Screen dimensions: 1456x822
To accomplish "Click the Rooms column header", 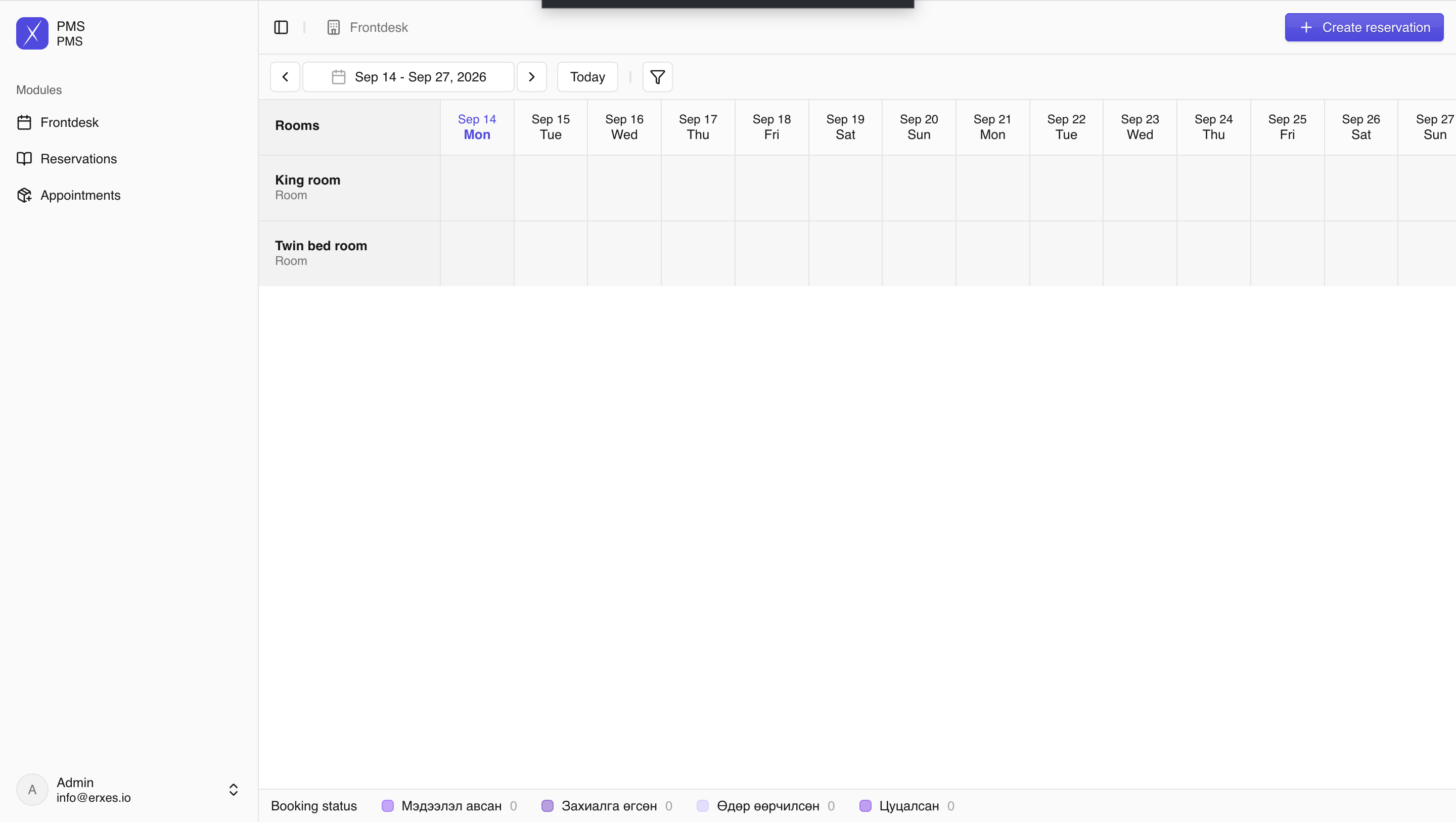I will click(349, 127).
